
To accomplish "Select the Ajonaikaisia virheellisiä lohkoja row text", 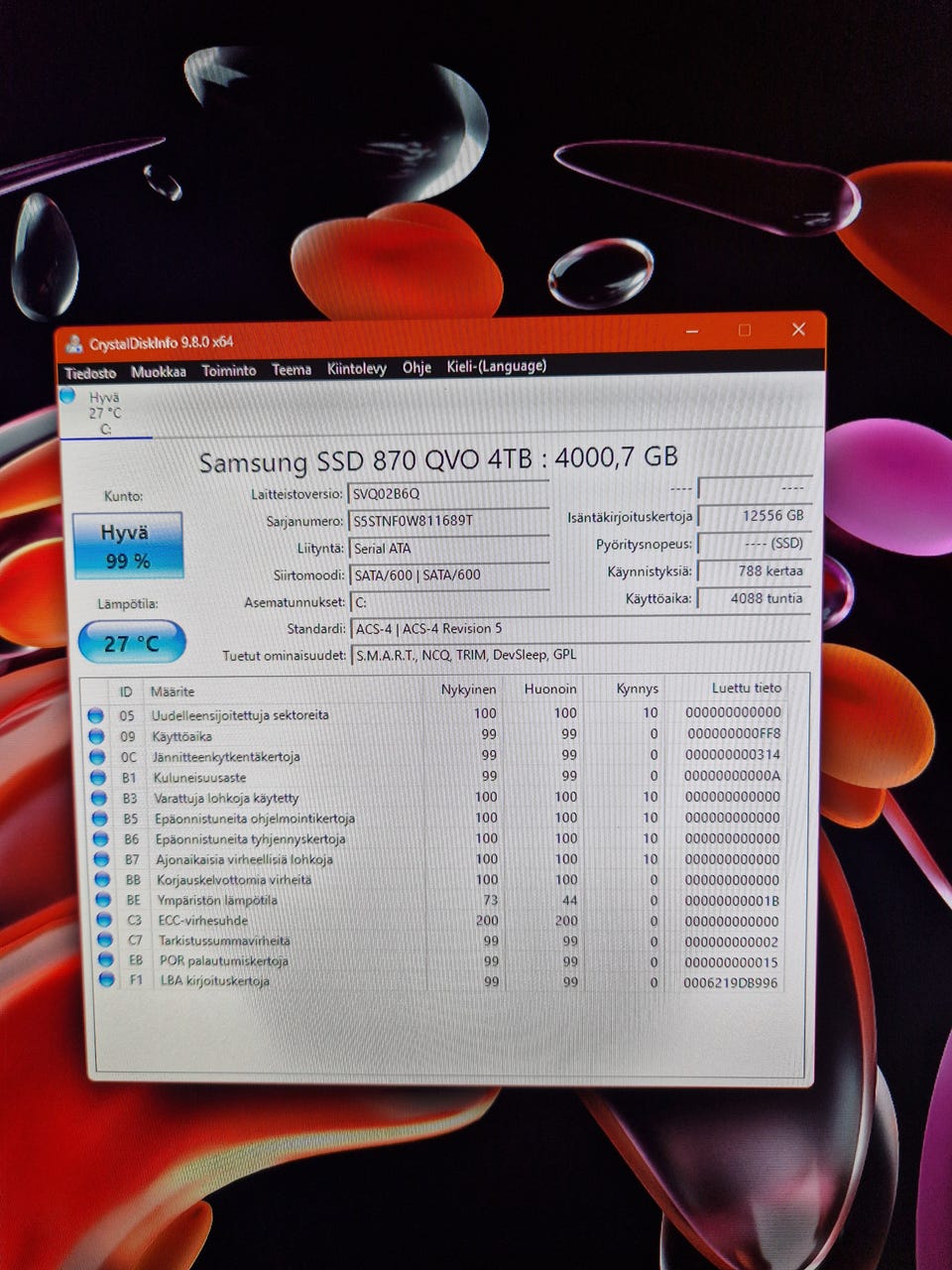I will pos(244,859).
